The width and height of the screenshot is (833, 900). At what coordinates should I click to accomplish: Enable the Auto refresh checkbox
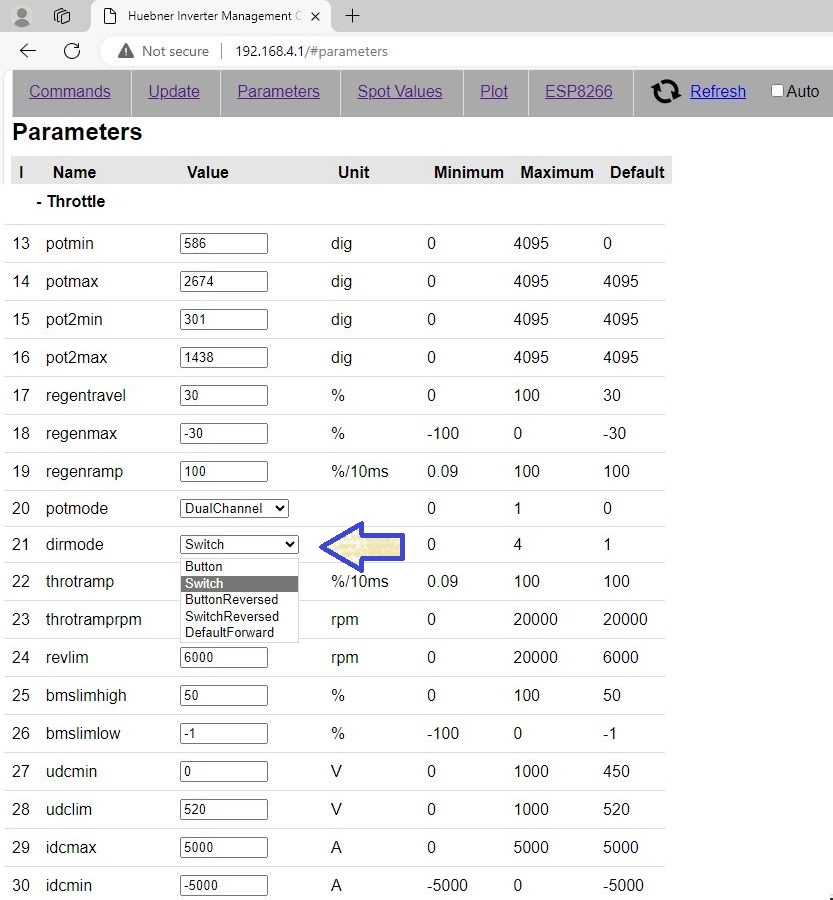point(777,91)
